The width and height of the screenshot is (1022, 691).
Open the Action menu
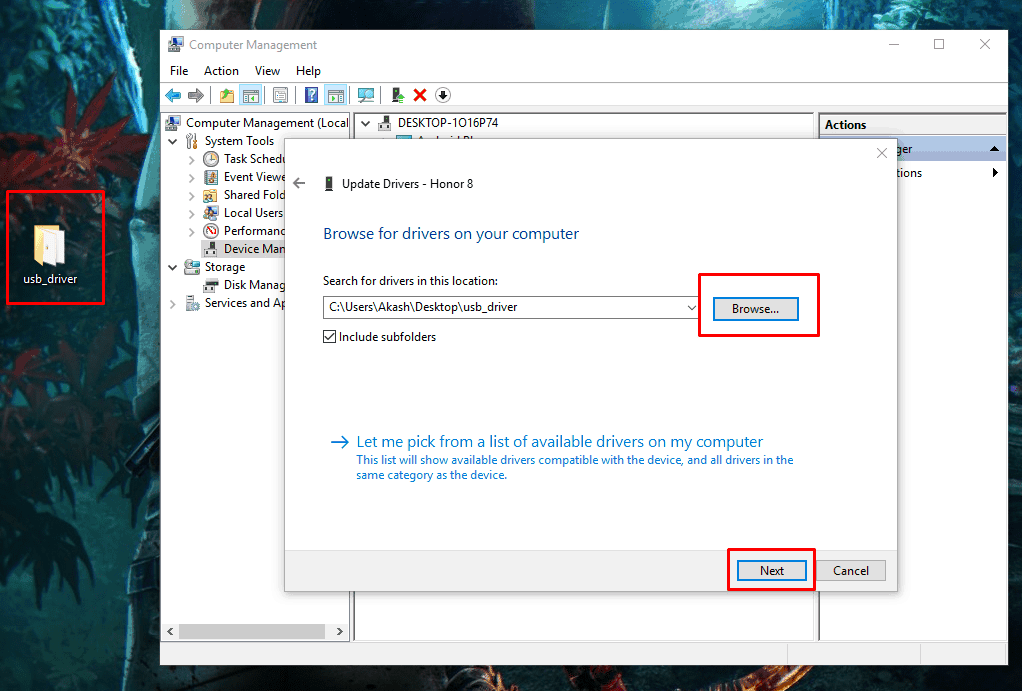[221, 71]
